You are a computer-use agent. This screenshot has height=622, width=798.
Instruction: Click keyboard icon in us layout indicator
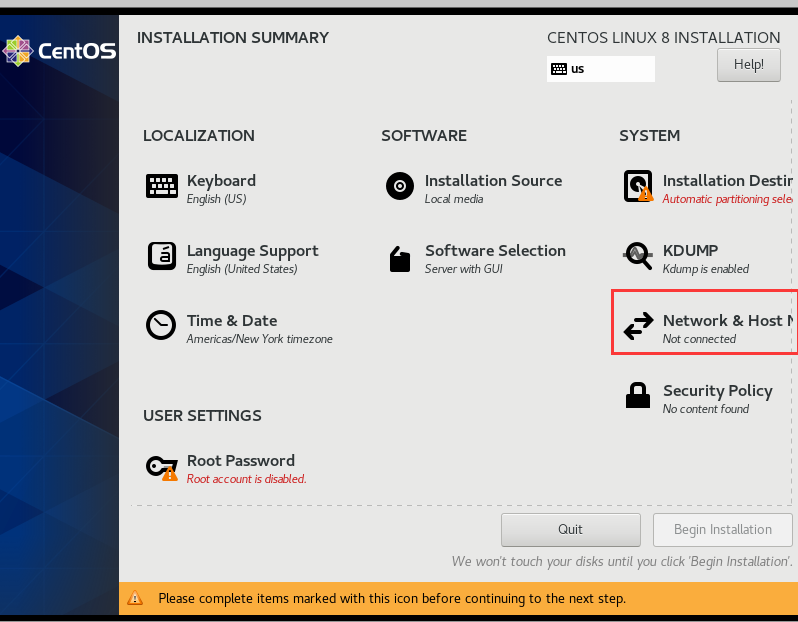click(x=559, y=69)
